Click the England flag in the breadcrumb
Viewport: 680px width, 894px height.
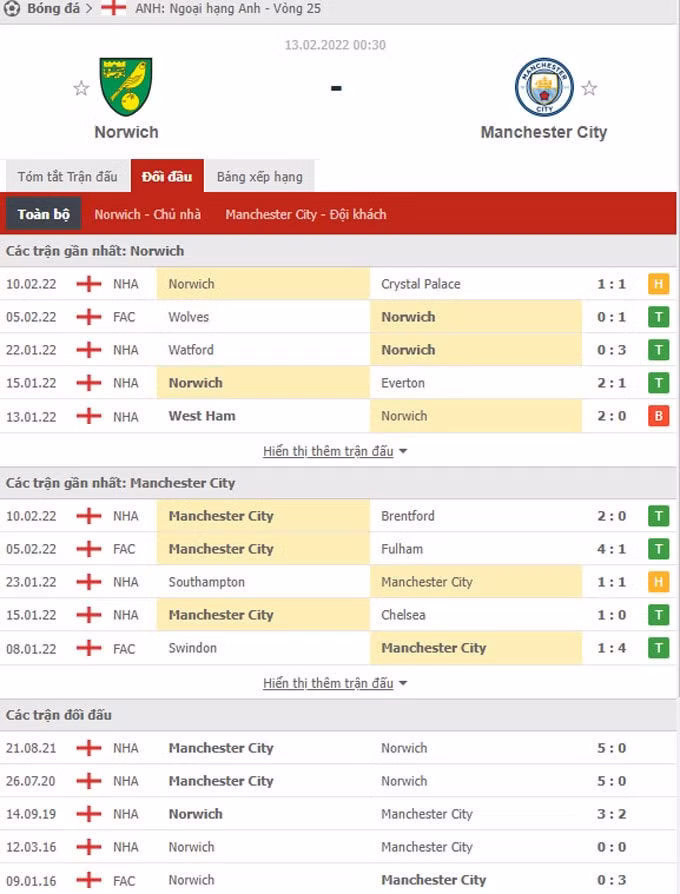click(x=113, y=8)
